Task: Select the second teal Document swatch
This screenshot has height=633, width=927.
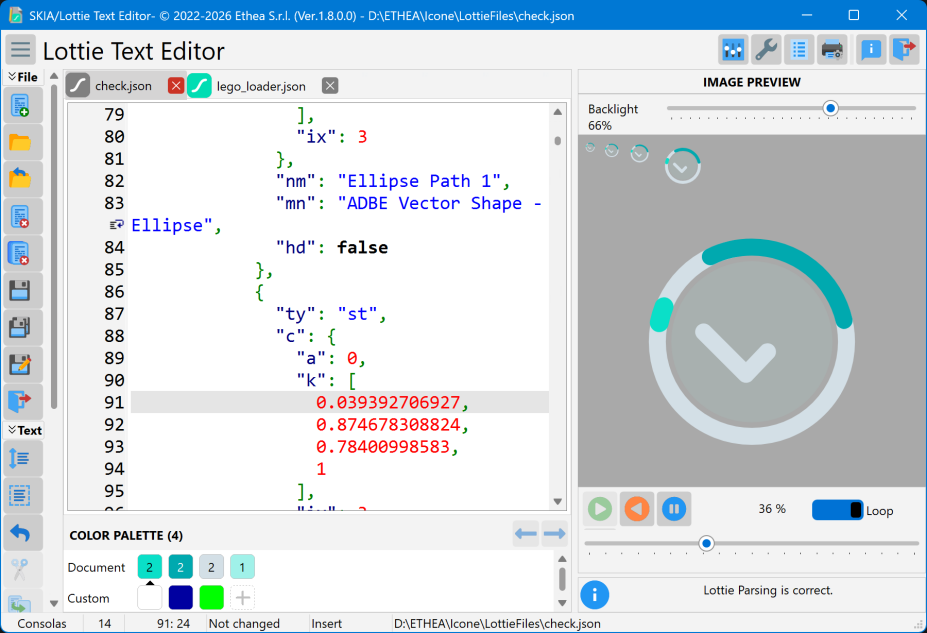Action: [180, 567]
